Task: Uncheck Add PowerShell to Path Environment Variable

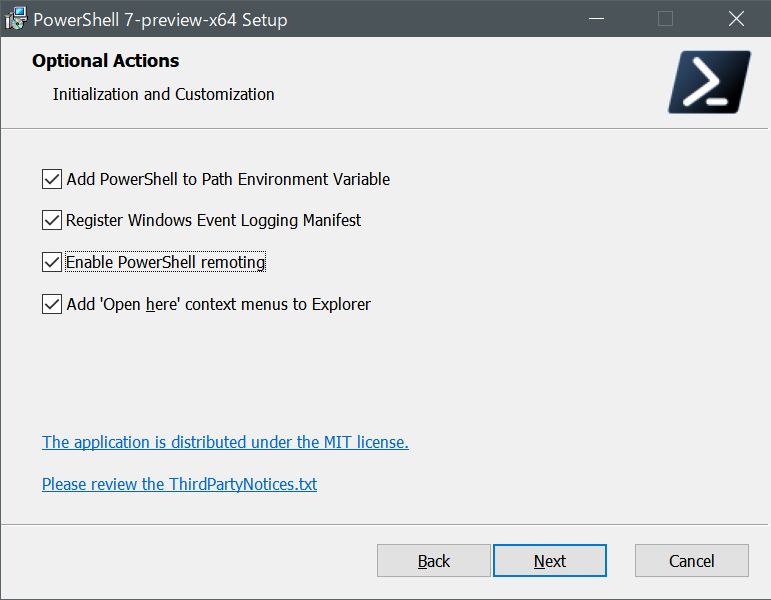Action: click(x=52, y=179)
